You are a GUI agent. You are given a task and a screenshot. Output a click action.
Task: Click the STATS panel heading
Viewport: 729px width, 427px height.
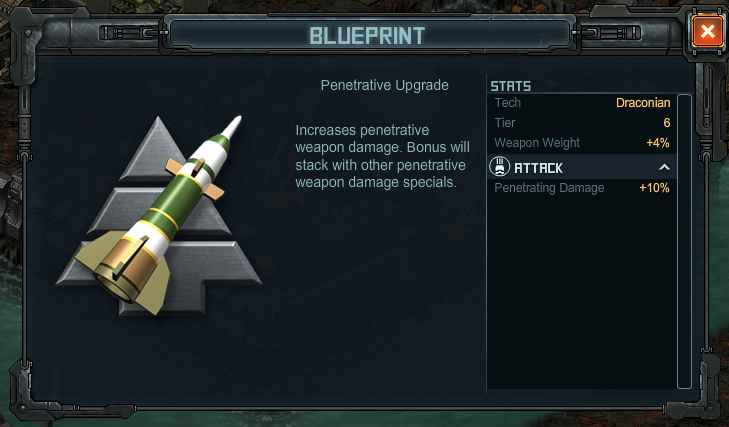510,86
